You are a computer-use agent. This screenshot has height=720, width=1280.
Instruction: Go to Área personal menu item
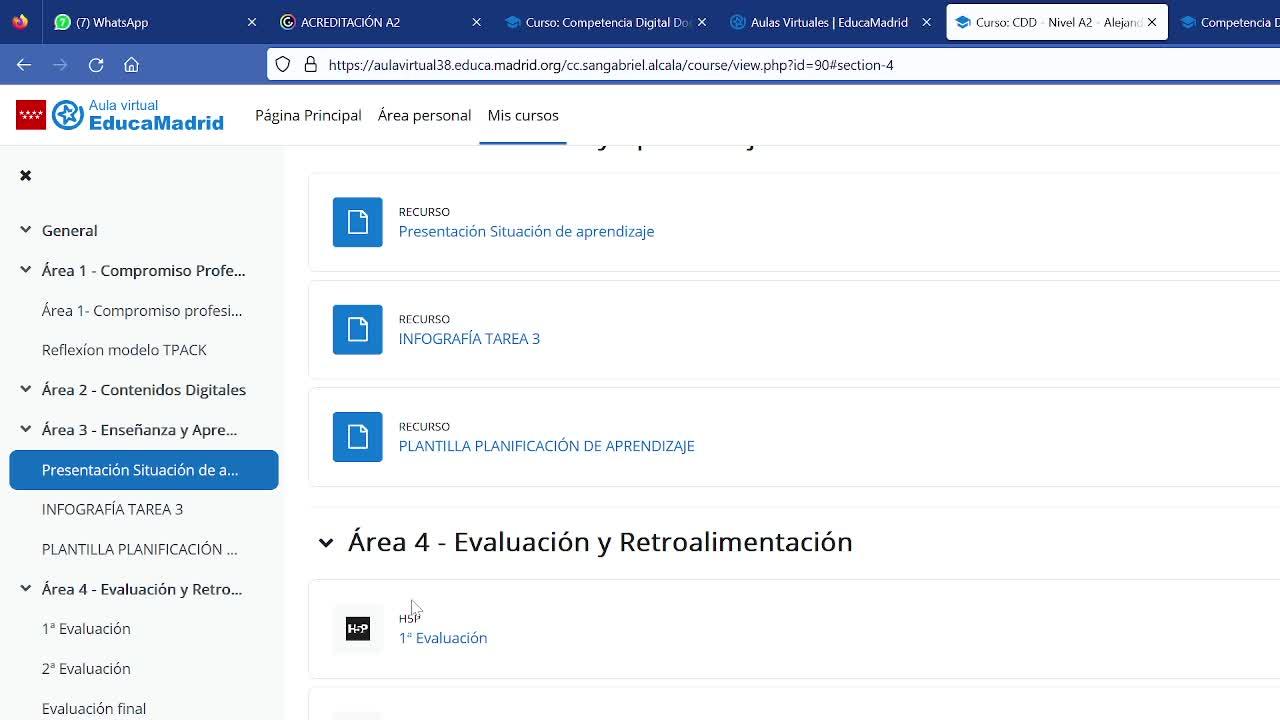click(424, 115)
